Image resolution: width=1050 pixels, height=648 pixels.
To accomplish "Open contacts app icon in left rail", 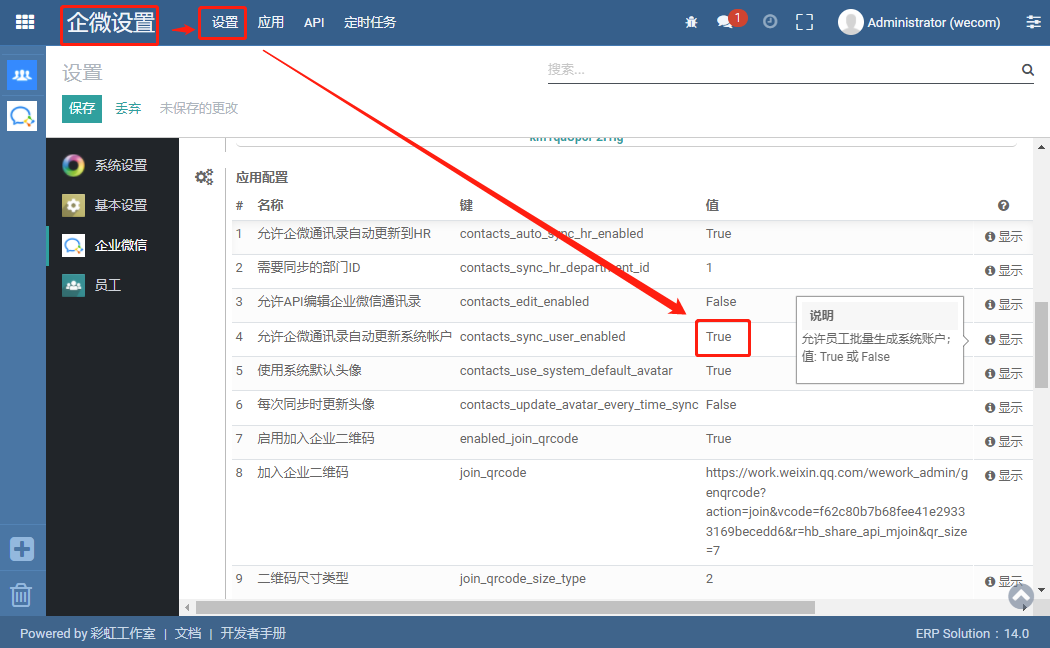I will tap(22, 74).
